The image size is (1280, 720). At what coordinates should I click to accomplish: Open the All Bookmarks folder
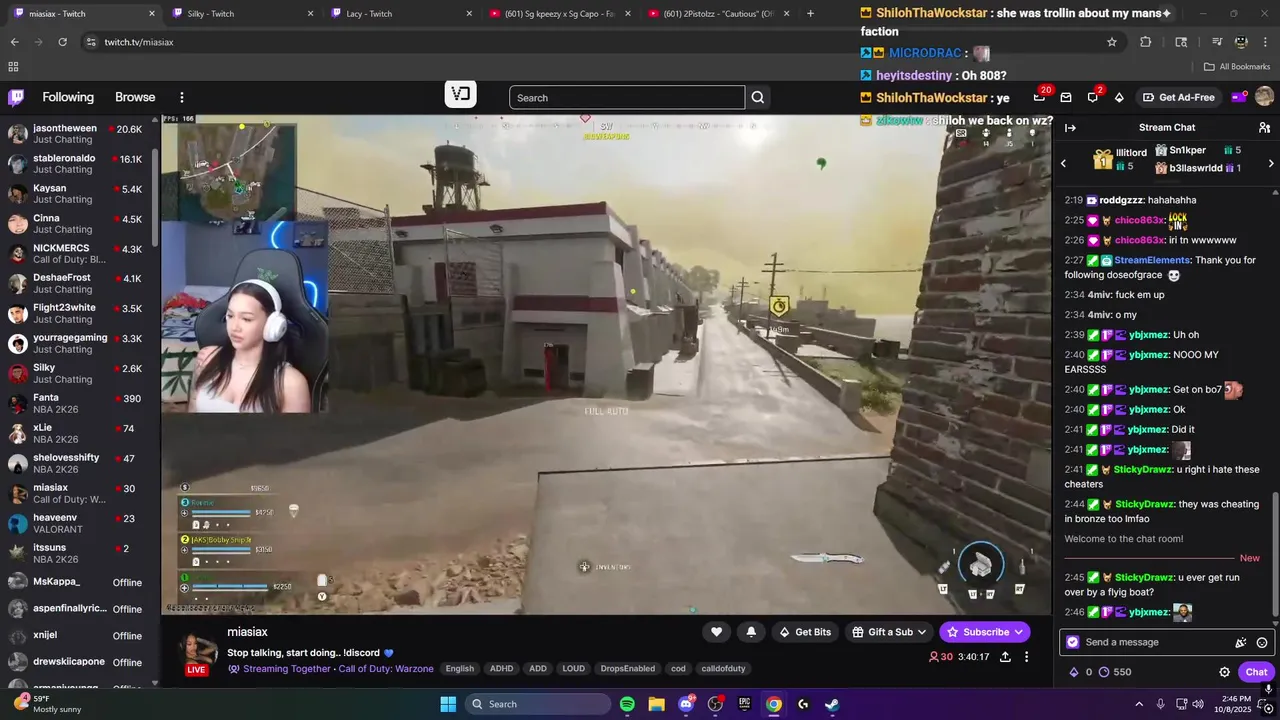pyautogui.click(x=1237, y=67)
